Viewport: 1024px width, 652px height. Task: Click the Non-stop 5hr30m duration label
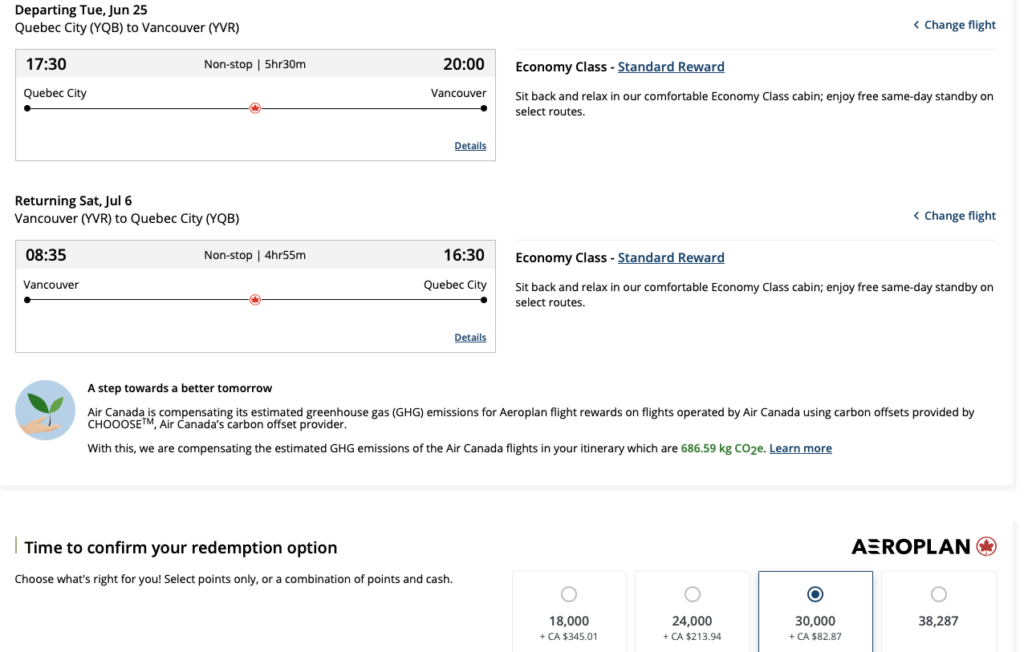pyautogui.click(x=255, y=65)
